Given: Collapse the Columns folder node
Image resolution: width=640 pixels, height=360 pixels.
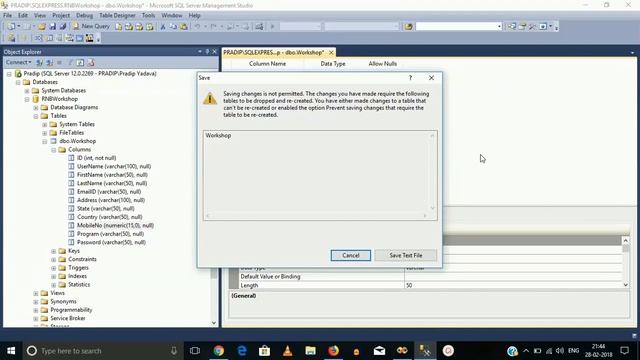Looking at the screenshot, I should tap(54, 150).
